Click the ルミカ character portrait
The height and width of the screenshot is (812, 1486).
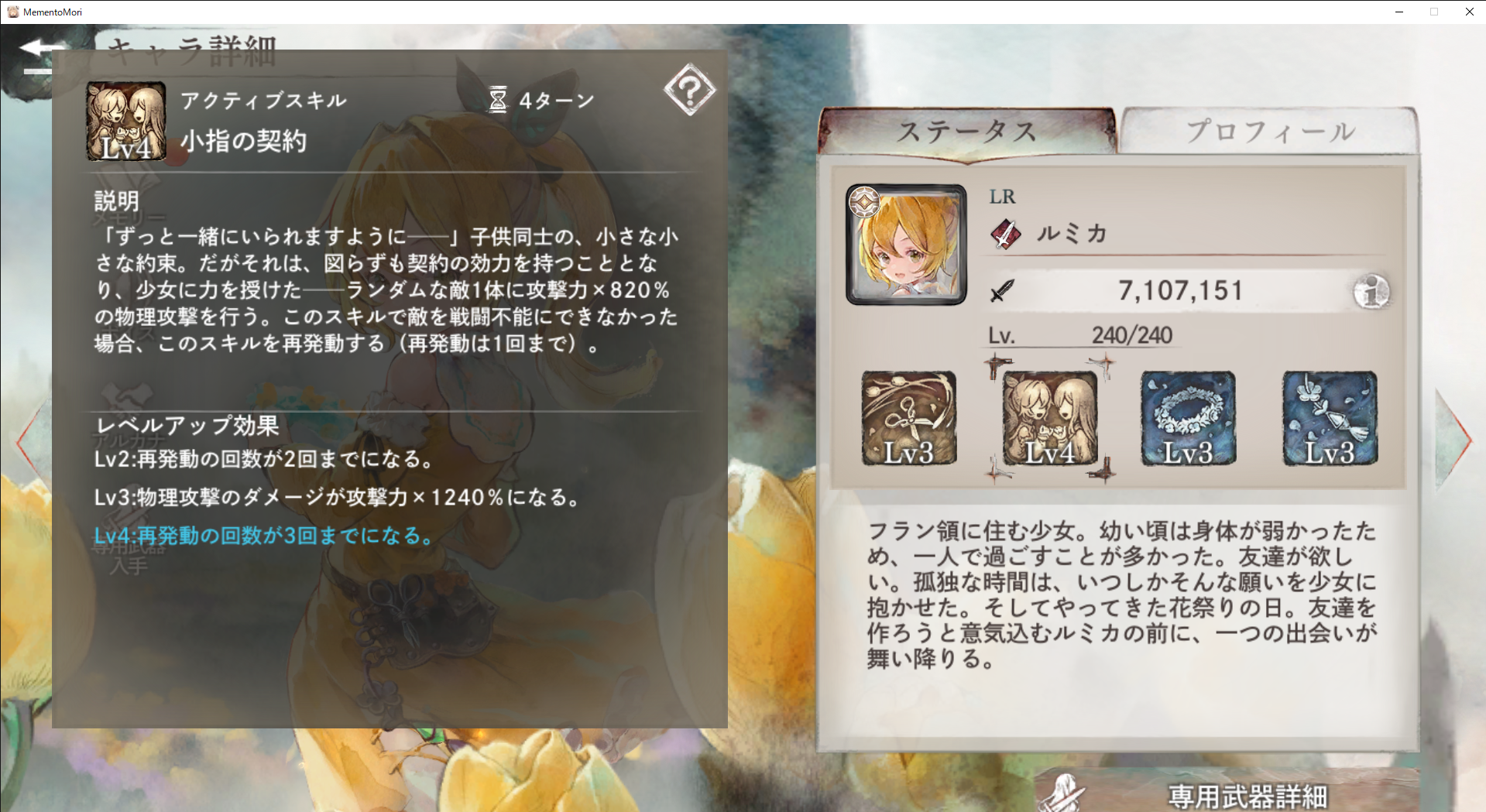pyautogui.click(x=906, y=245)
